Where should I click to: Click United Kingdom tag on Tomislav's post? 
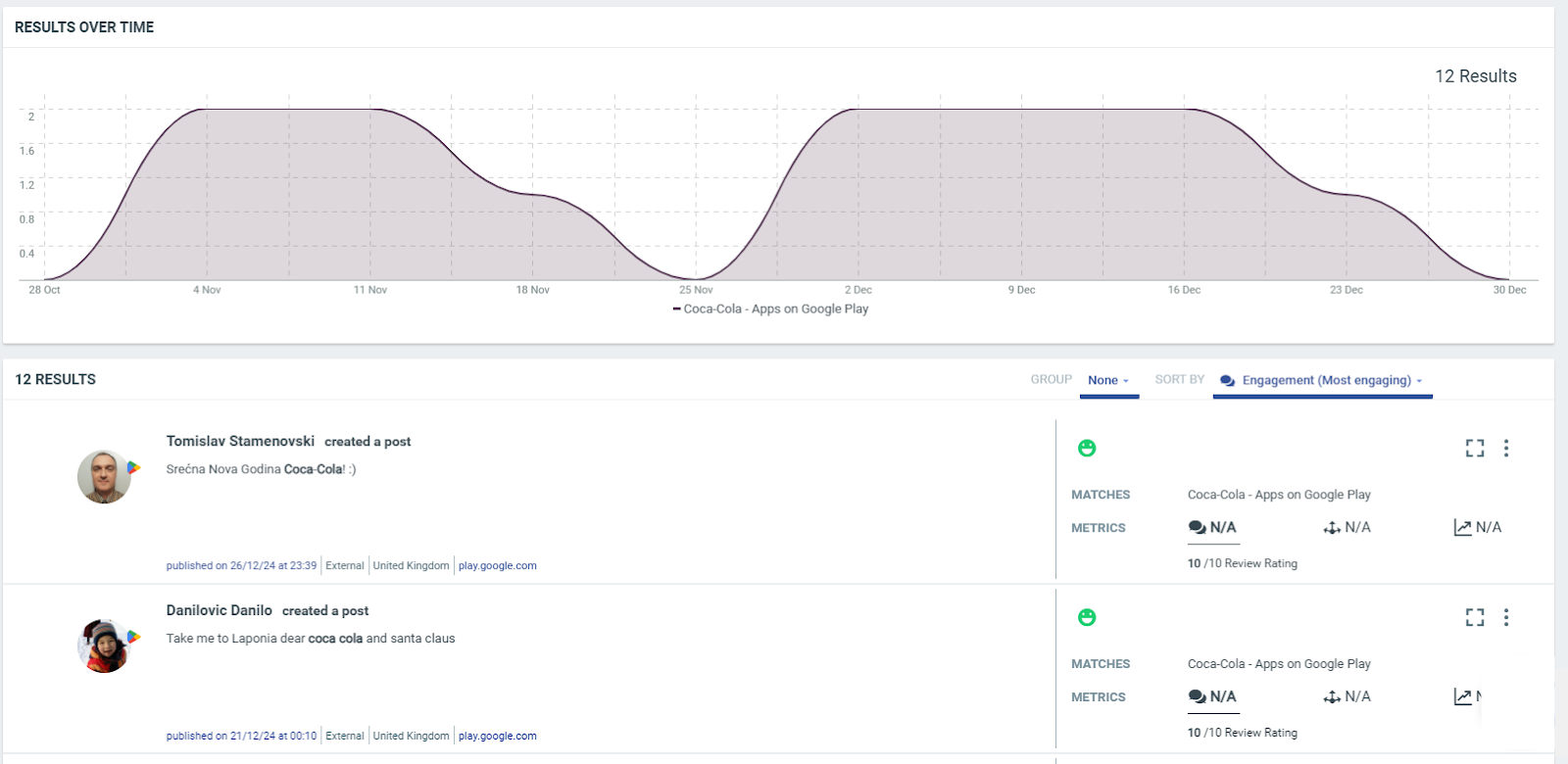point(412,565)
